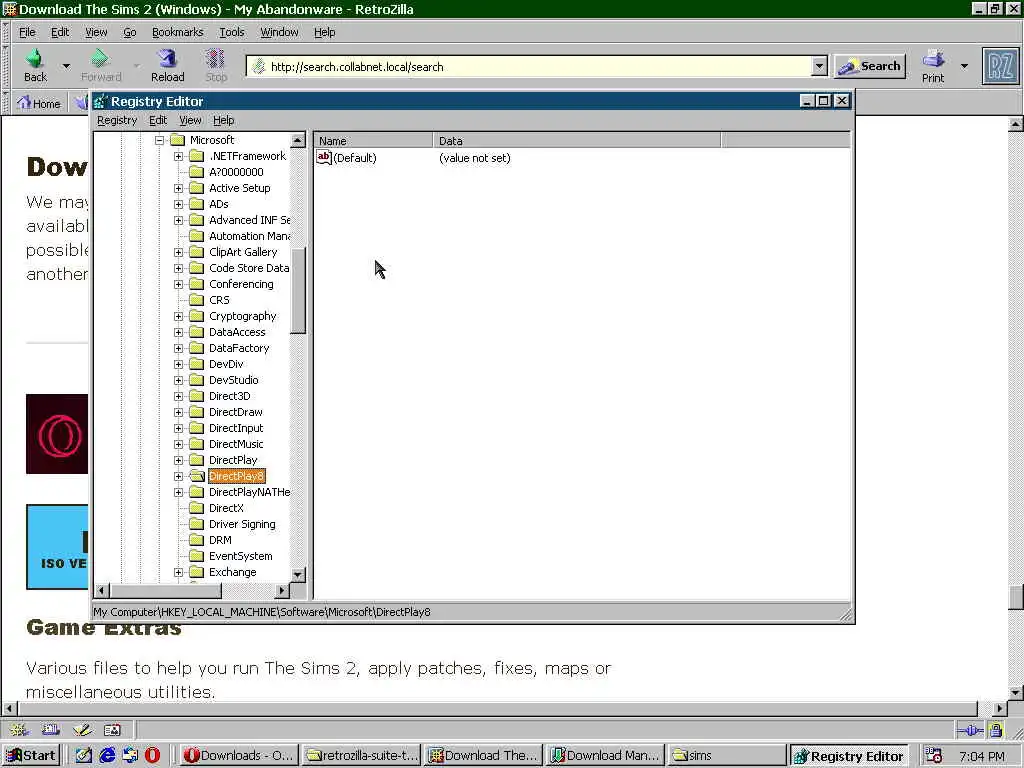Open RetroZilla's Go menu
This screenshot has width=1024, height=768.
pyautogui.click(x=130, y=32)
